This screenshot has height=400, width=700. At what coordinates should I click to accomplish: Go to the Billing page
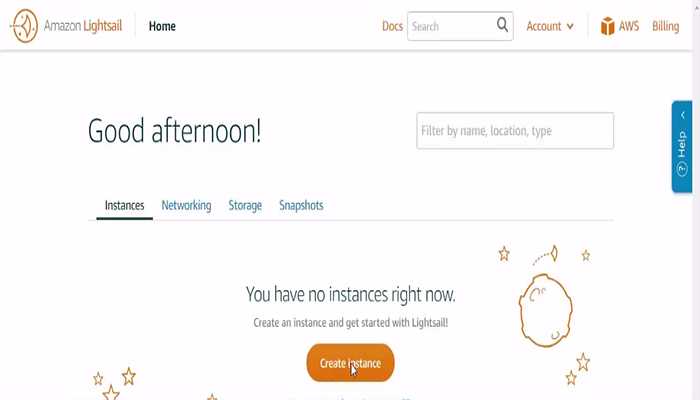pos(666,26)
